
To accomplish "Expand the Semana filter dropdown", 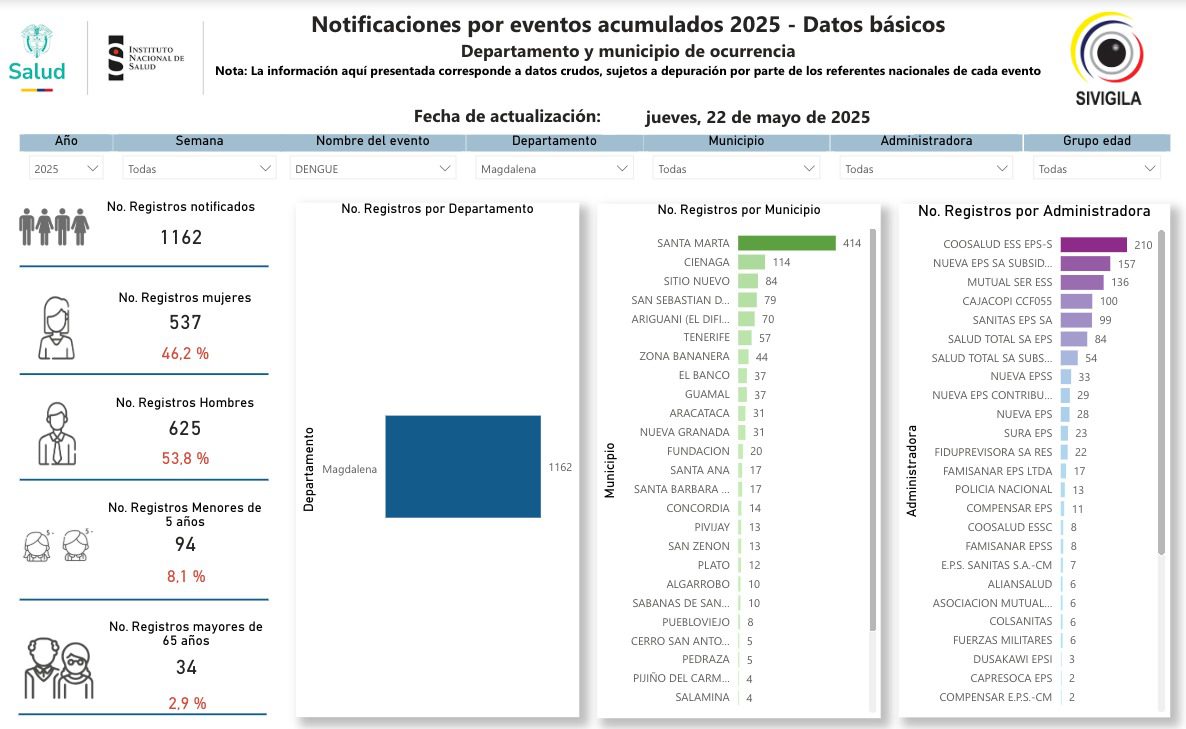I will (x=199, y=169).
